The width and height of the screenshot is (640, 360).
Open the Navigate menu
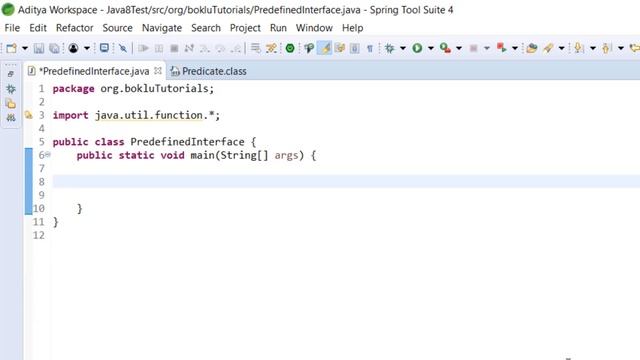point(162,28)
